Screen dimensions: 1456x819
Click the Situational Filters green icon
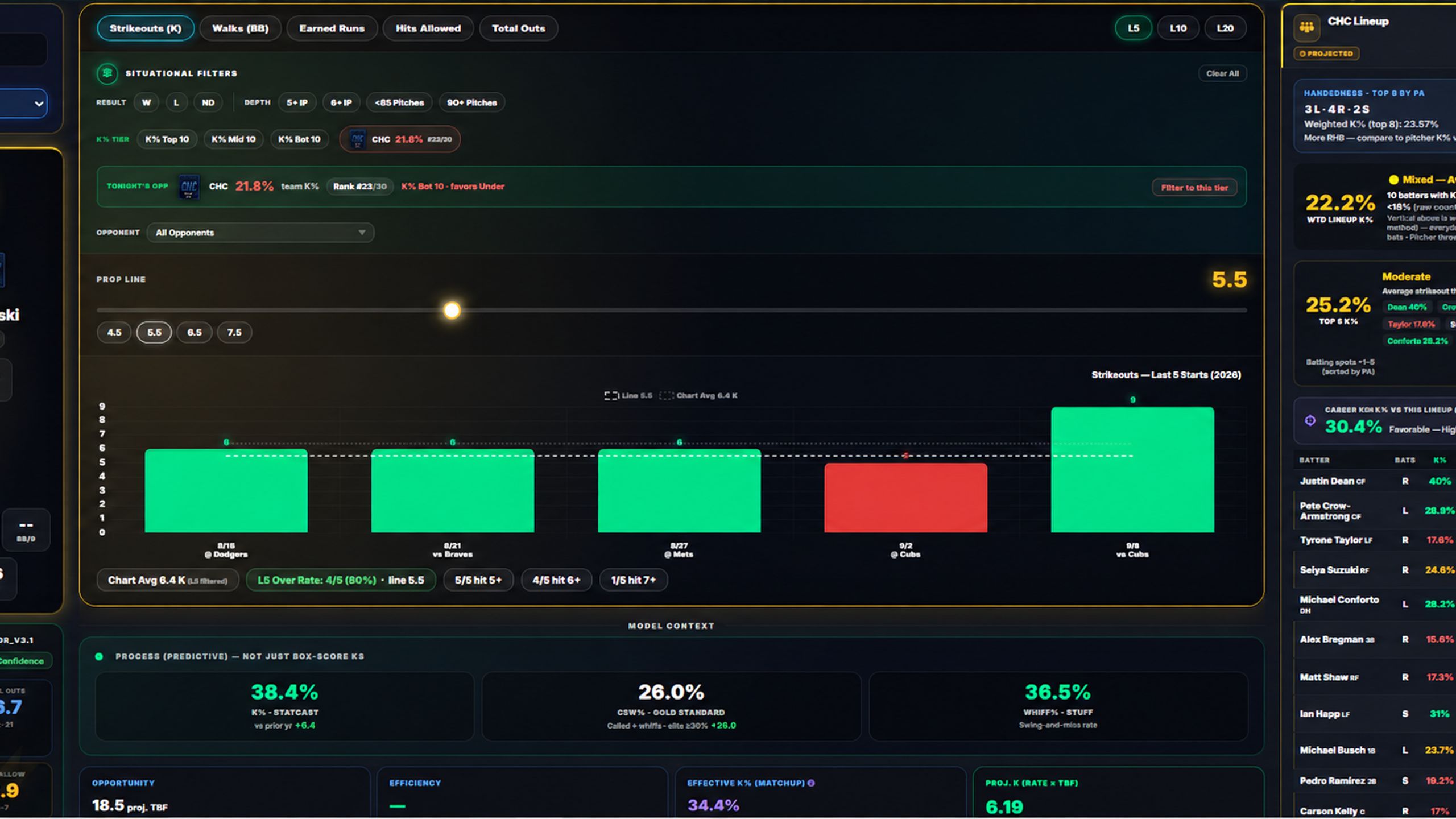107,73
